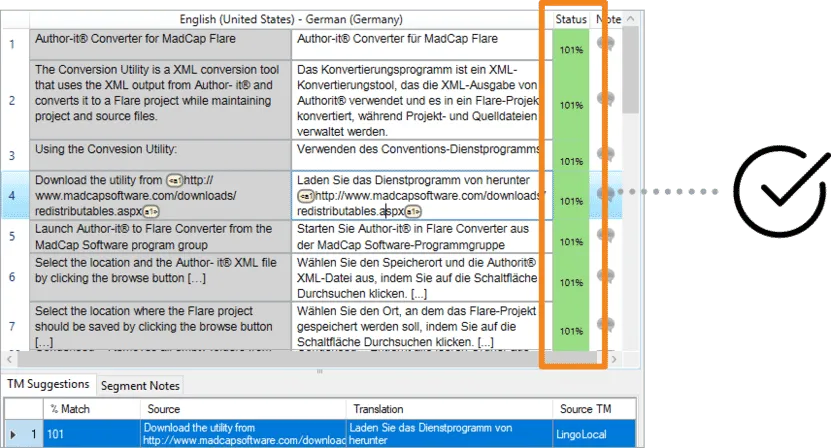Select row number 5 in the segment grid
Image resolution: width=831 pixels, height=448 pixels.
point(12,236)
